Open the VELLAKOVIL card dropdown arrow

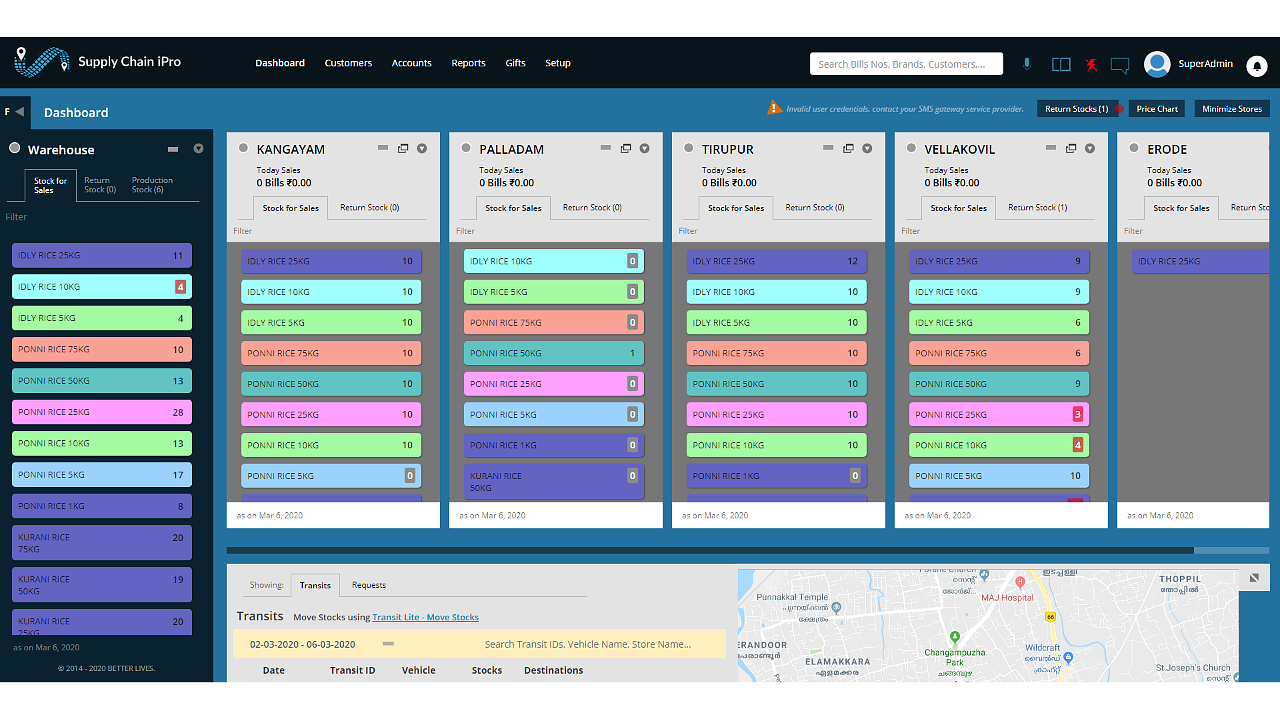(1090, 148)
